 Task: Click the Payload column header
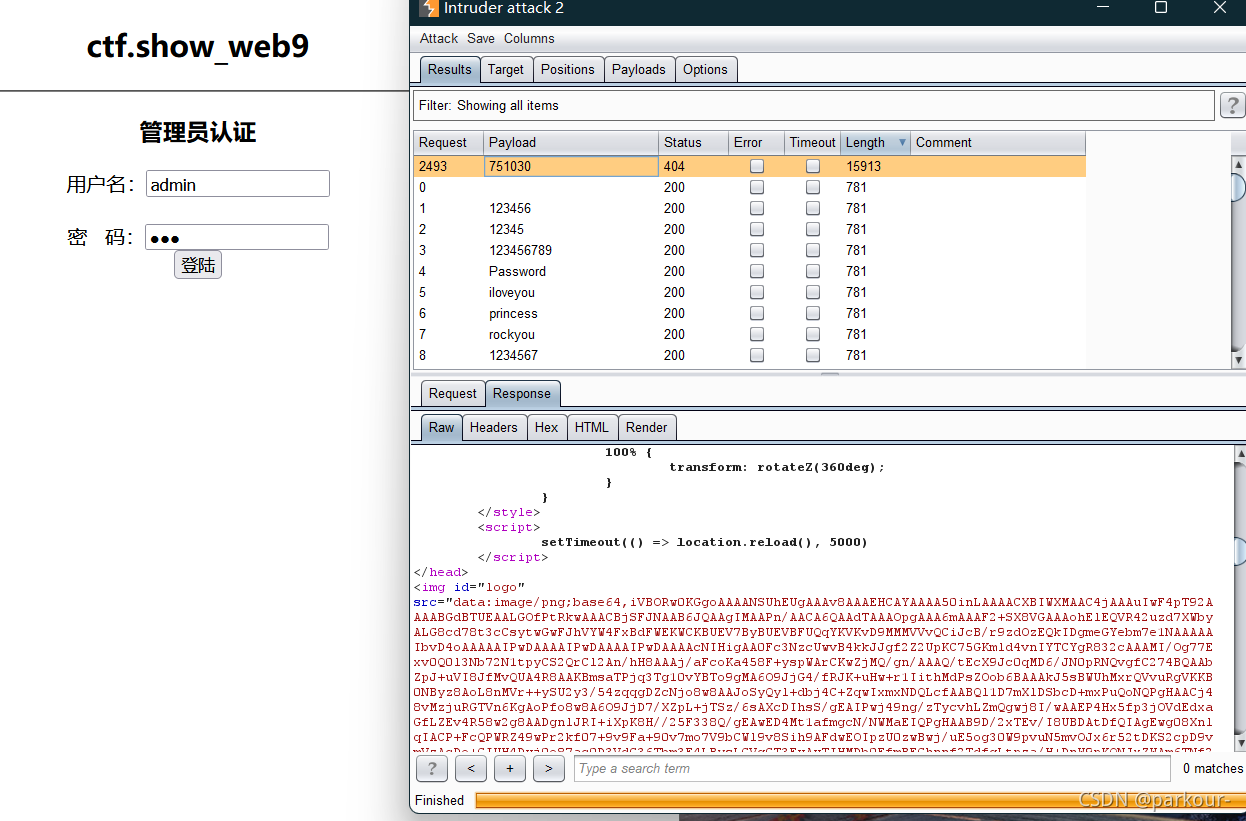tap(571, 142)
